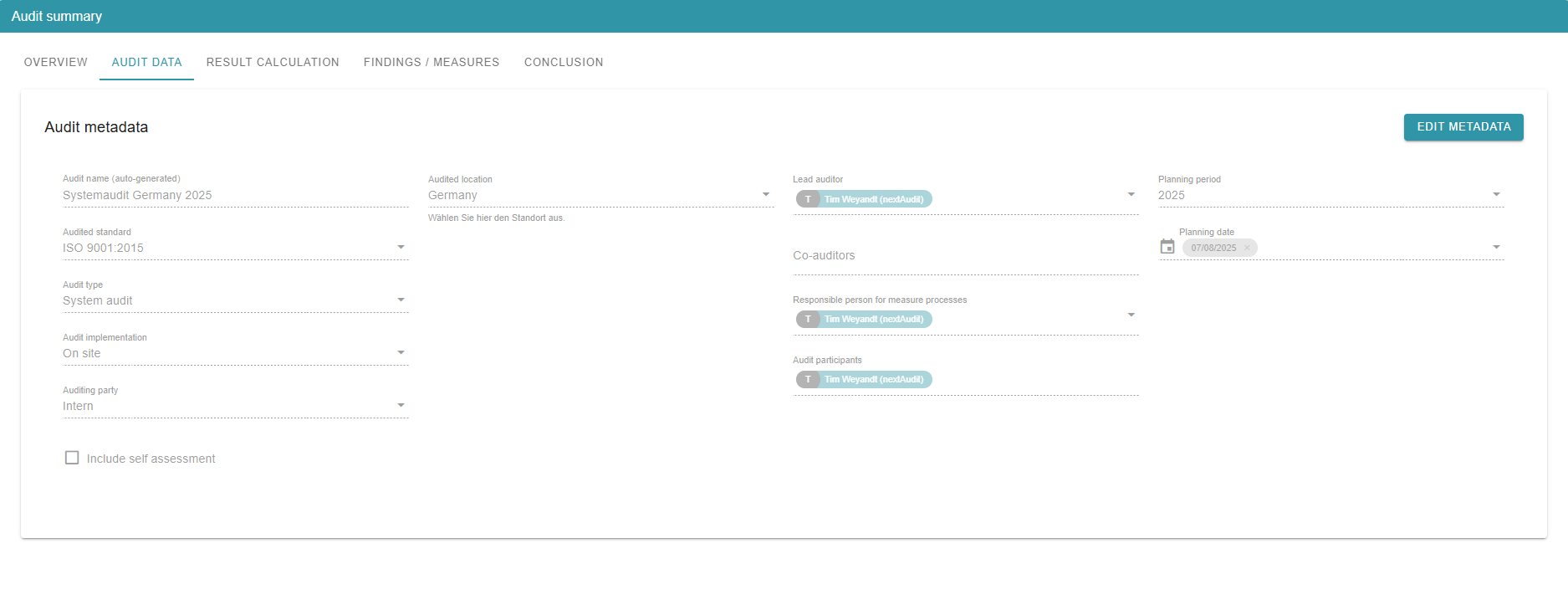This screenshot has width=1568, height=605.
Task: Enable Include self assessment checkbox
Action: 72,458
